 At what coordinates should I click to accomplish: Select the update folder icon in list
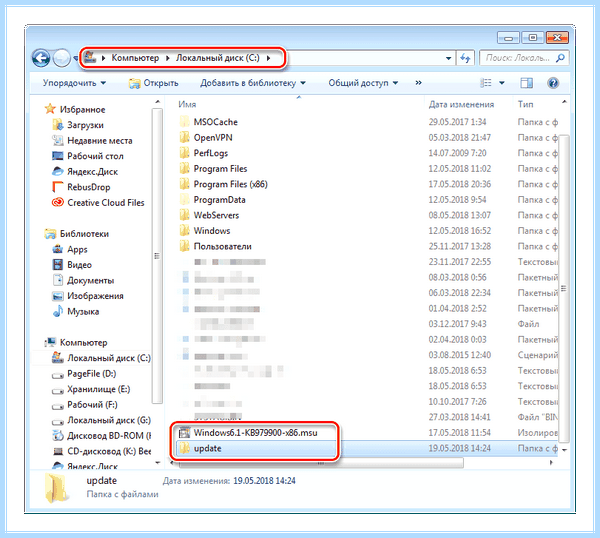click(184, 448)
